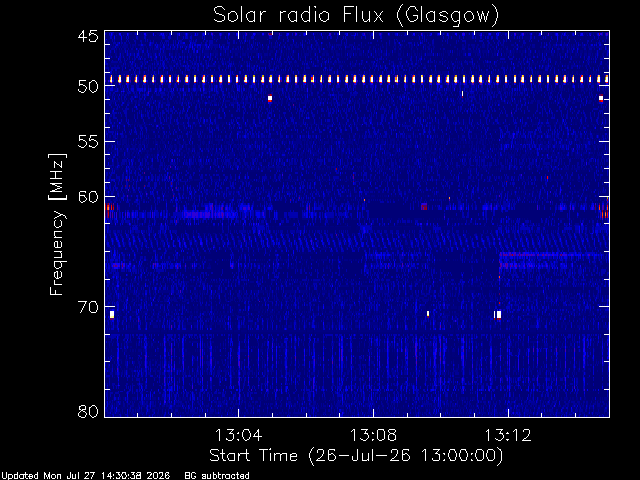Image resolution: width=640 pixels, height=480 pixels.
Task: Select the 13:04 time axis label
Action: click(238, 435)
